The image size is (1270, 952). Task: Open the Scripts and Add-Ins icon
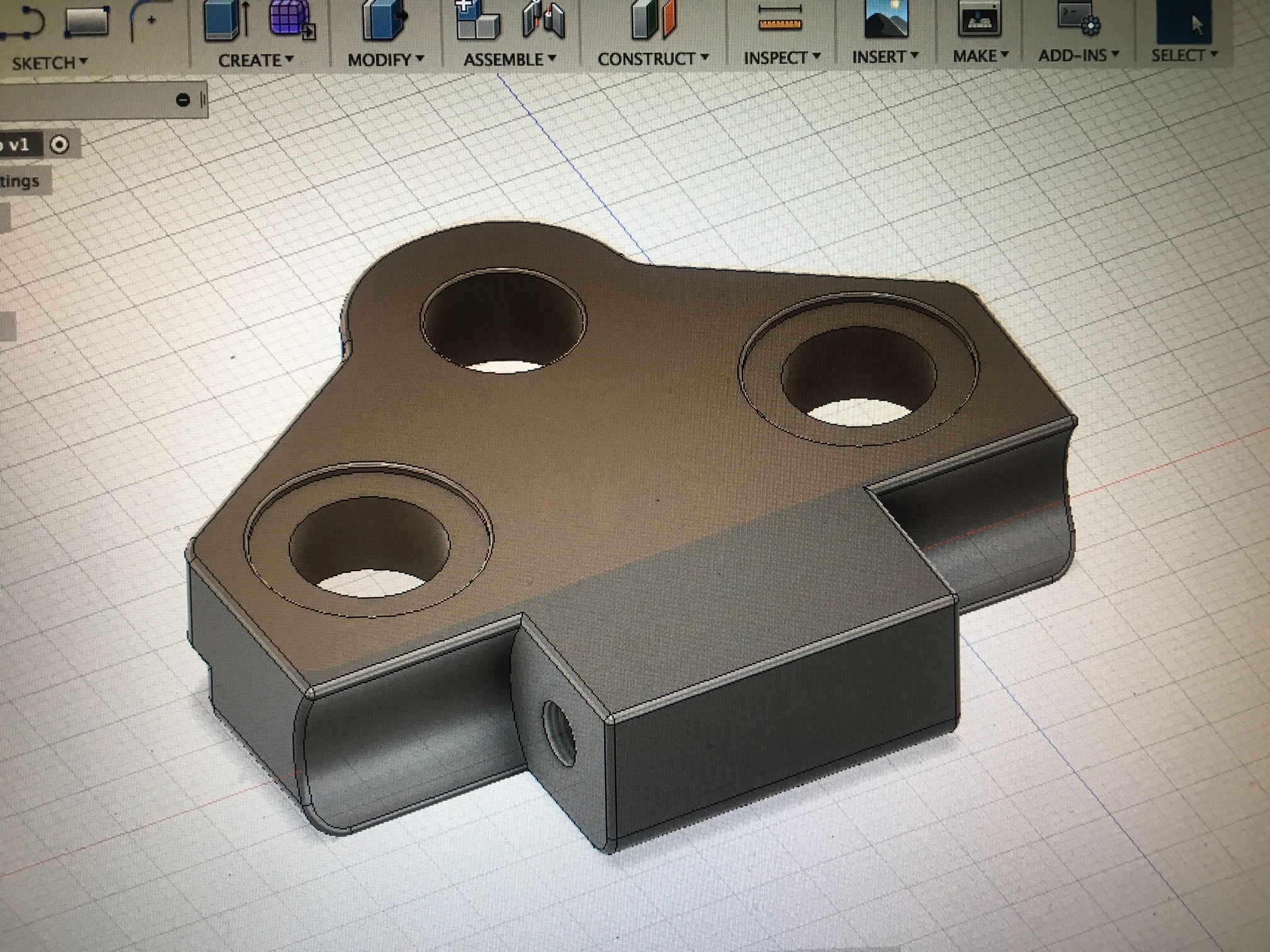[1078, 18]
